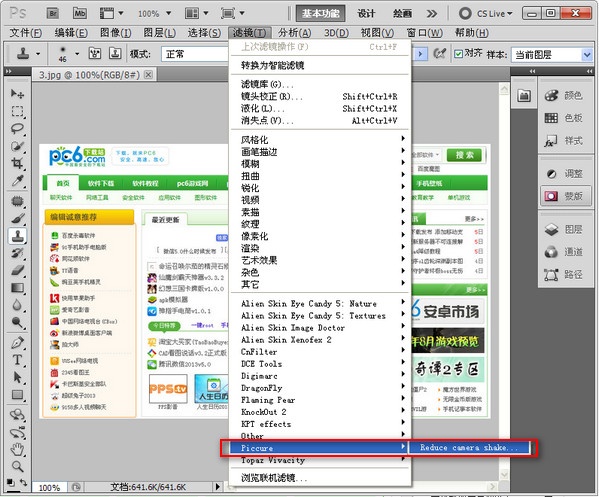Image resolution: width=599 pixels, height=497 pixels.
Task: Toggle the 对齐 checkbox
Action: pyautogui.click(x=458, y=54)
